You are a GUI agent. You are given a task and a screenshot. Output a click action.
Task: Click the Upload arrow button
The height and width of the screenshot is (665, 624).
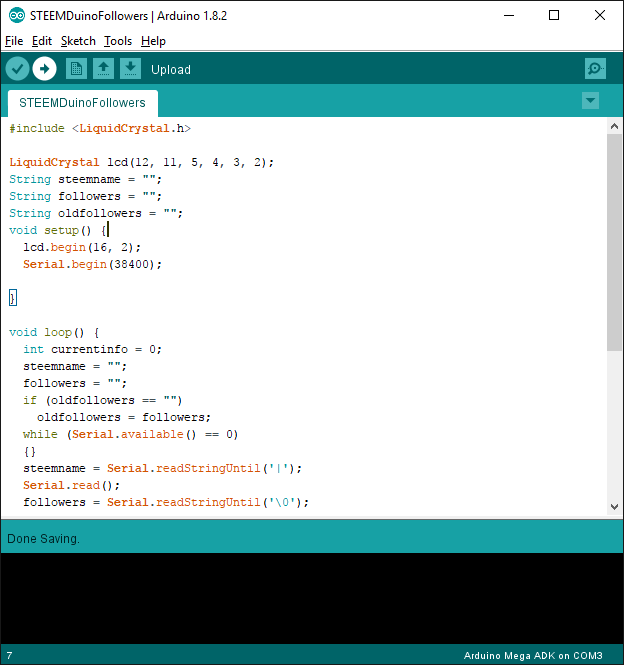point(45,69)
